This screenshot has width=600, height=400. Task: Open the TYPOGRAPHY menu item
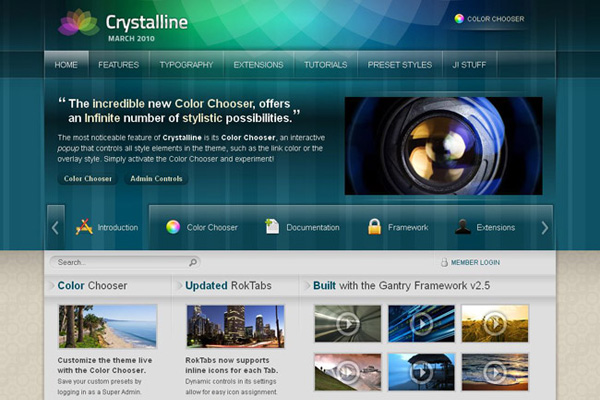click(186, 65)
